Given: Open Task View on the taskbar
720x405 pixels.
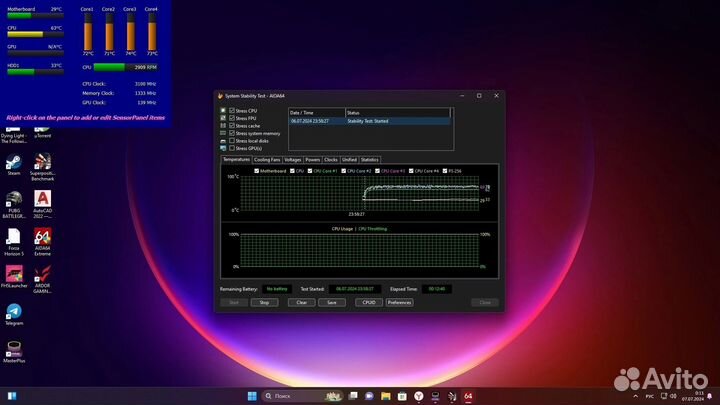Looking at the screenshot, I should (353, 396).
